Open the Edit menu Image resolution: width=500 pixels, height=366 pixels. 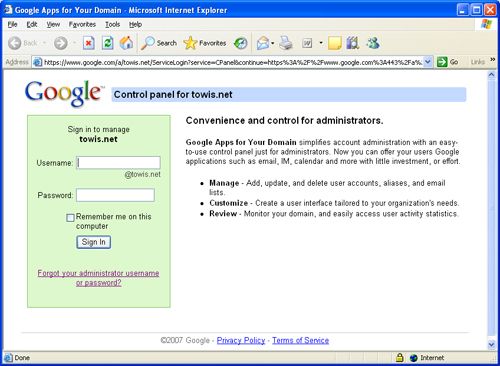click(x=32, y=24)
